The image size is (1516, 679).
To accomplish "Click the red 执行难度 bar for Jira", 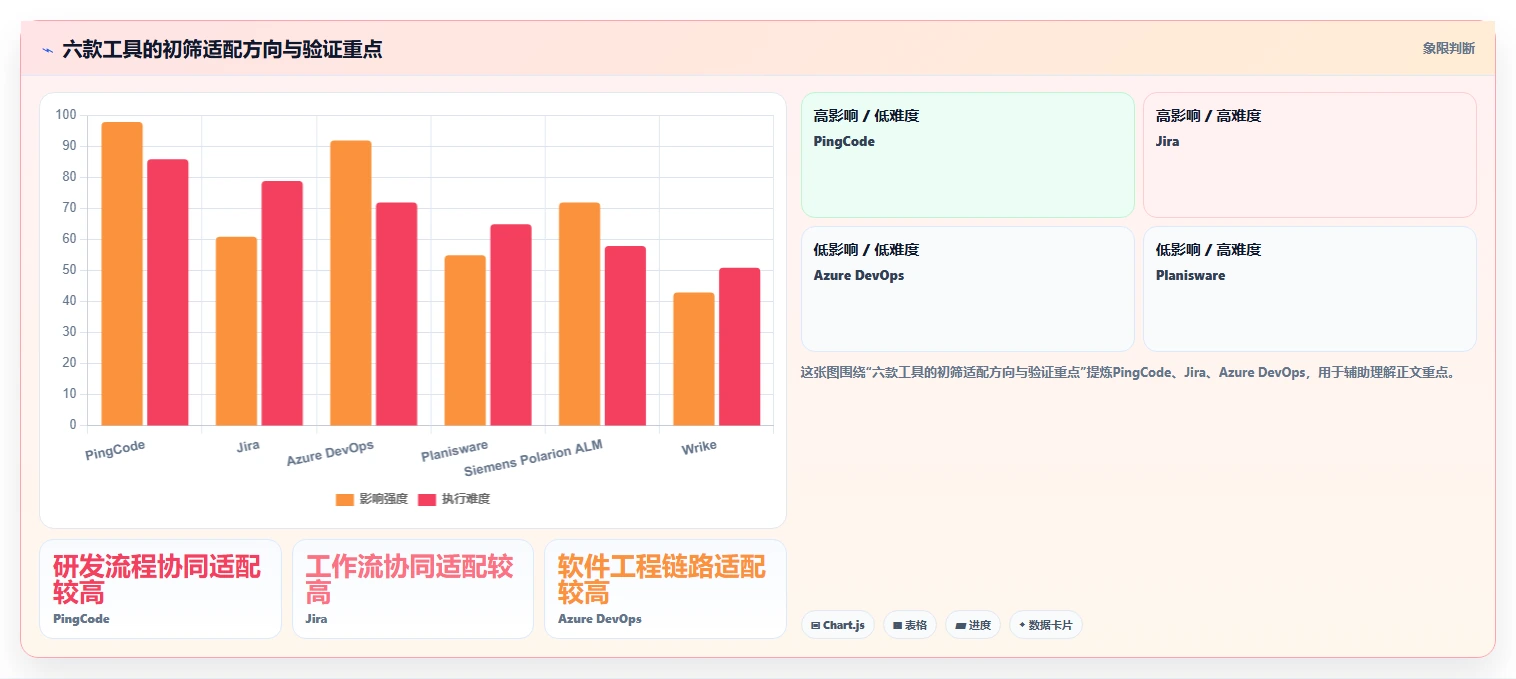I will [x=282, y=303].
